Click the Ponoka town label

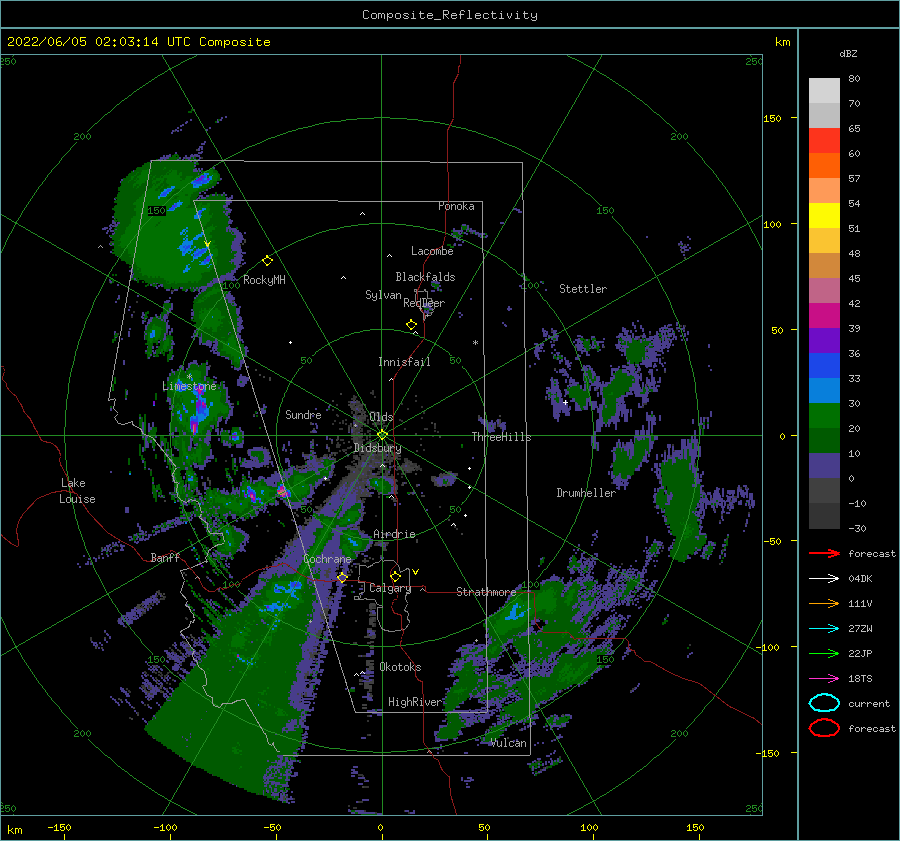pyautogui.click(x=456, y=206)
